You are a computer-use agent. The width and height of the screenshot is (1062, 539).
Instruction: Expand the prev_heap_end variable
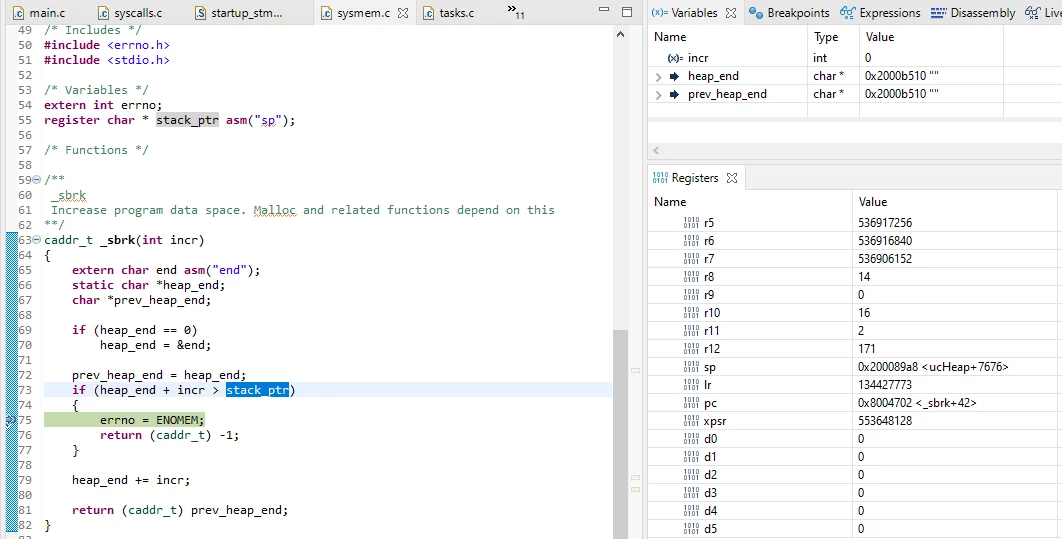(658, 95)
